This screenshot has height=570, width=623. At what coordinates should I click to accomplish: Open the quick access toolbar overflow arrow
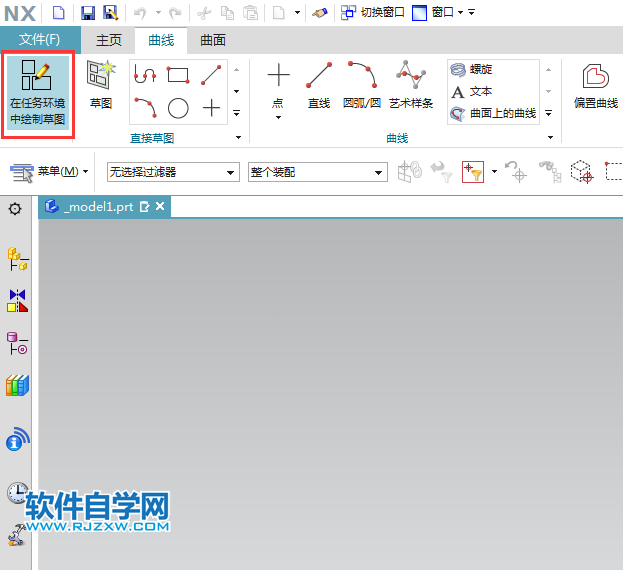tap(472, 13)
